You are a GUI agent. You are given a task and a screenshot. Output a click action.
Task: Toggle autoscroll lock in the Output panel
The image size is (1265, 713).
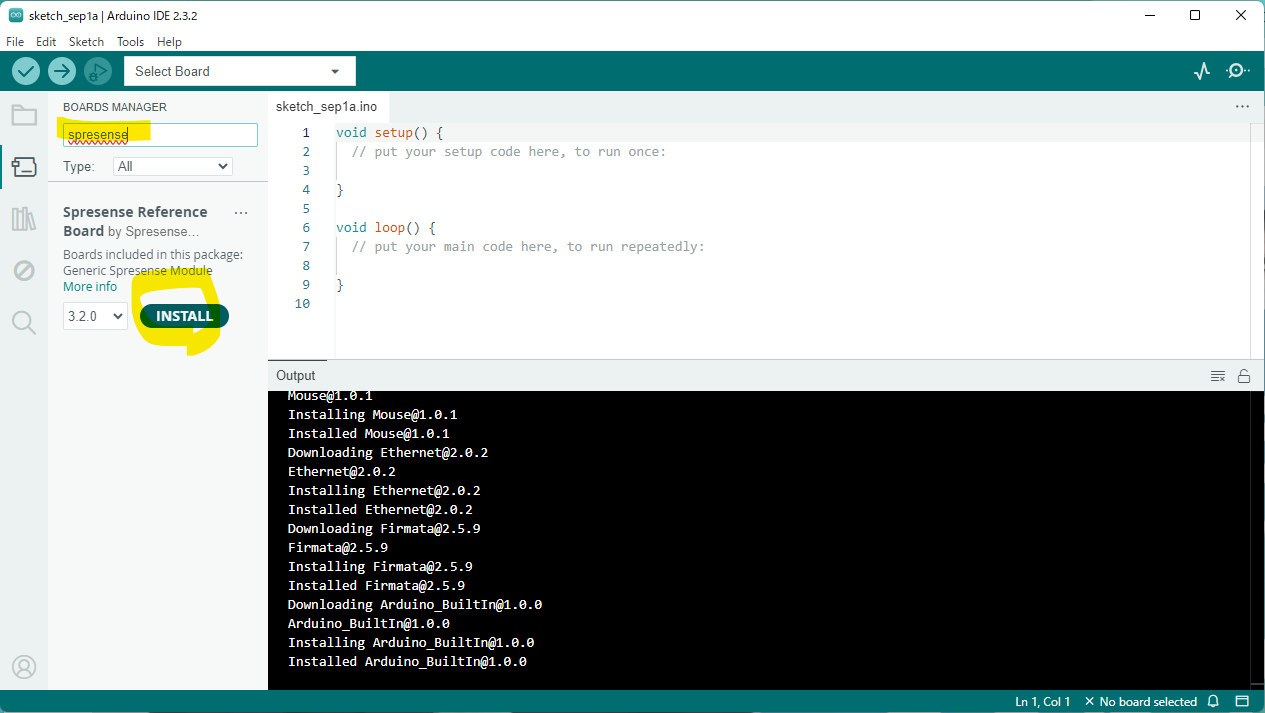pos(1244,375)
